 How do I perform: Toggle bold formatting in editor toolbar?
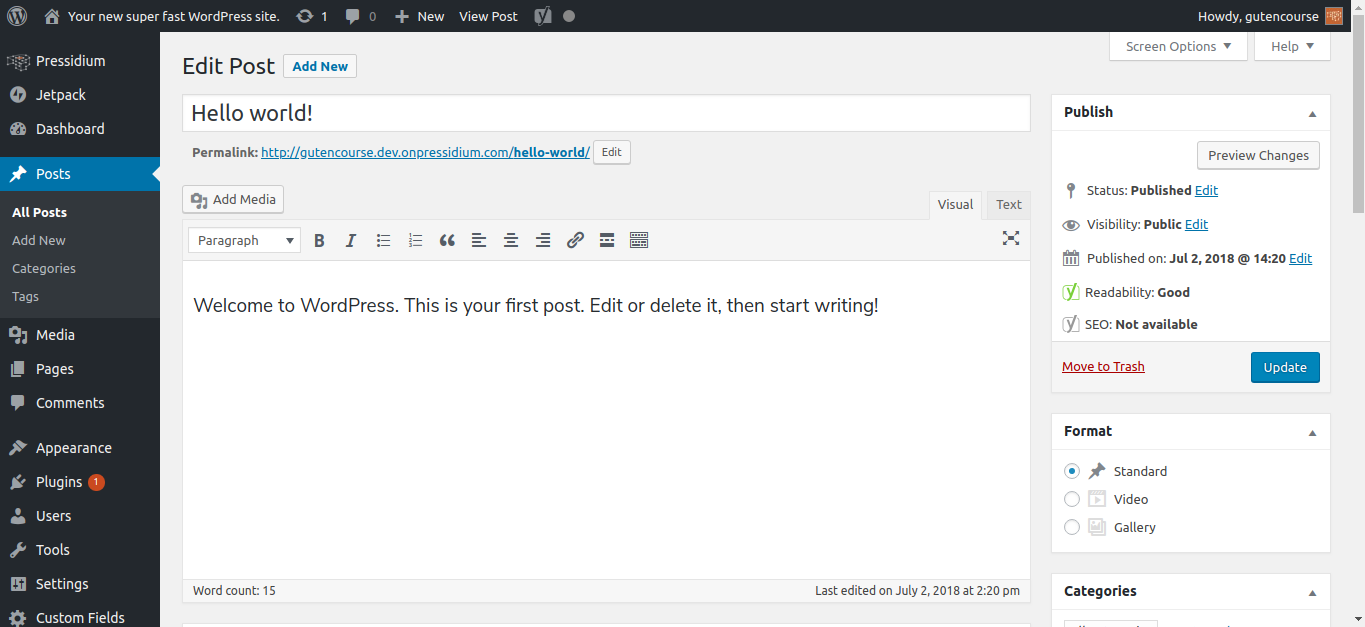tap(319, 240)
